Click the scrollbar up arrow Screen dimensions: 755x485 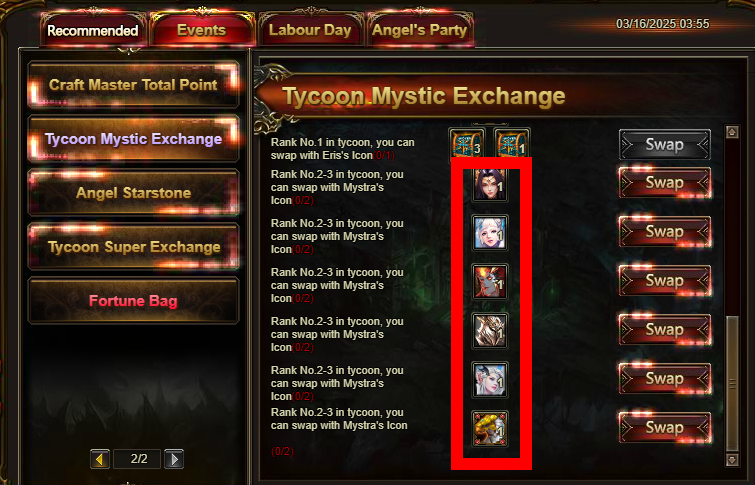(x=732, y=132)
